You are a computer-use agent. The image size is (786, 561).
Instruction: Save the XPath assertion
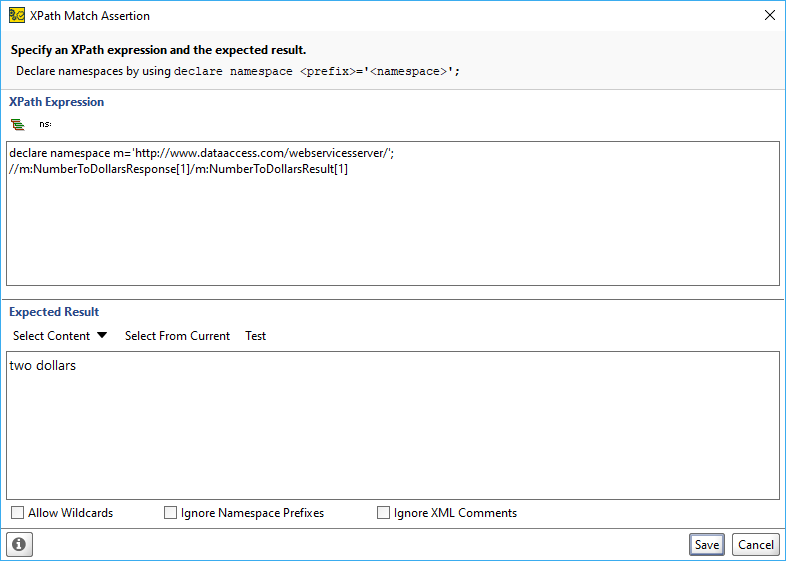coord(707,544)
